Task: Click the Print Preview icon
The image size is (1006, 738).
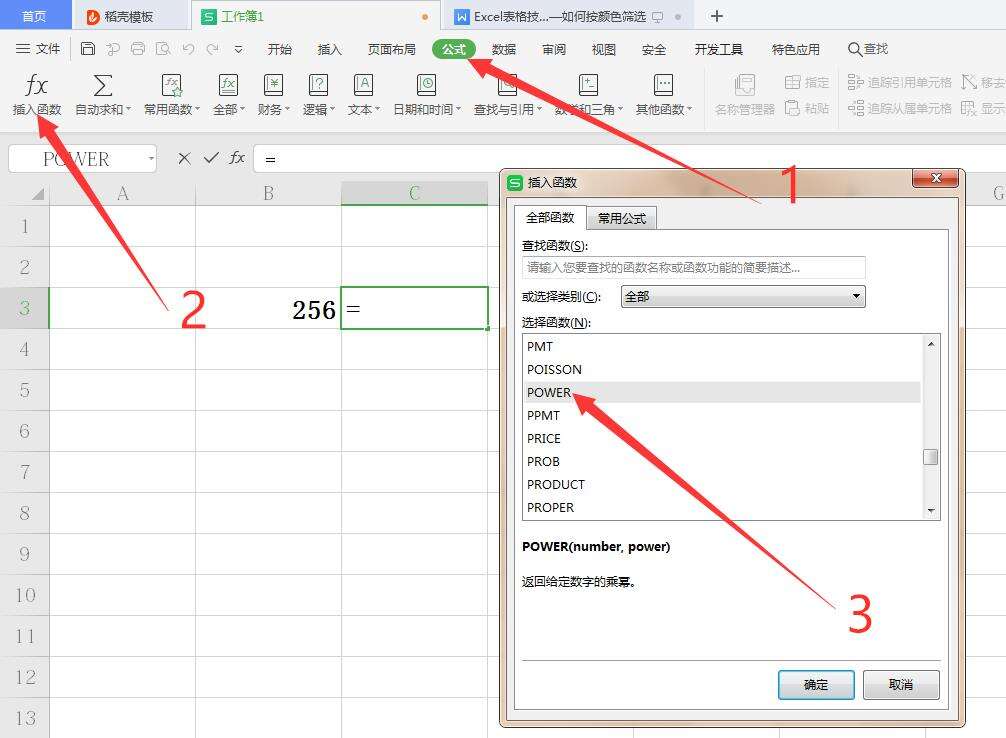Action: click(x=163, y=49)
